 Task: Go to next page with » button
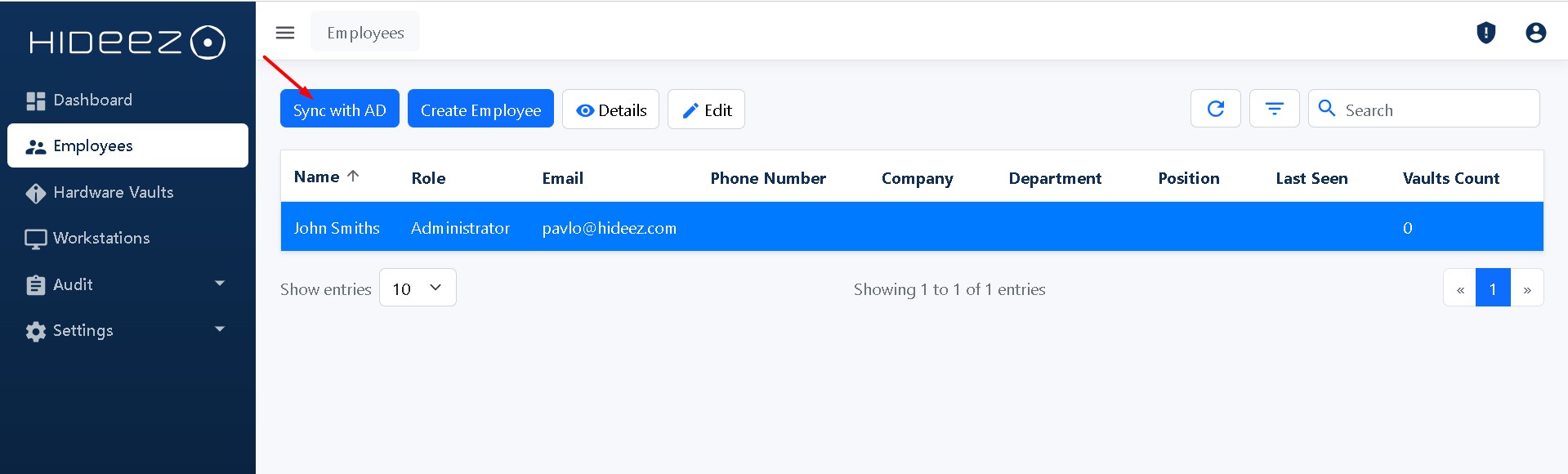(x=1527, y=288)
